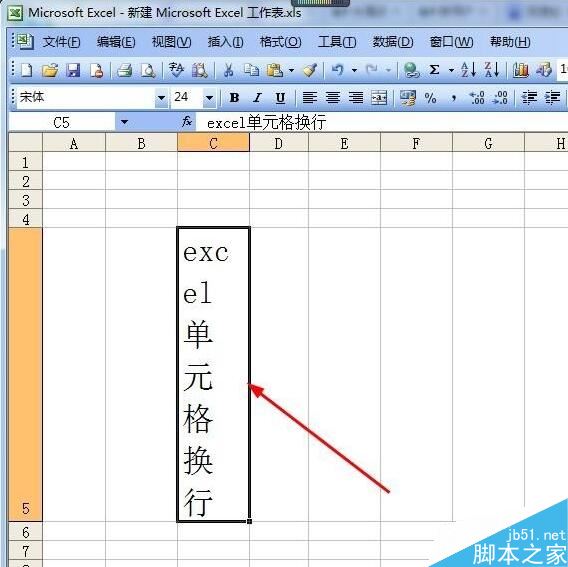Align text left

[x=310, y=97]
